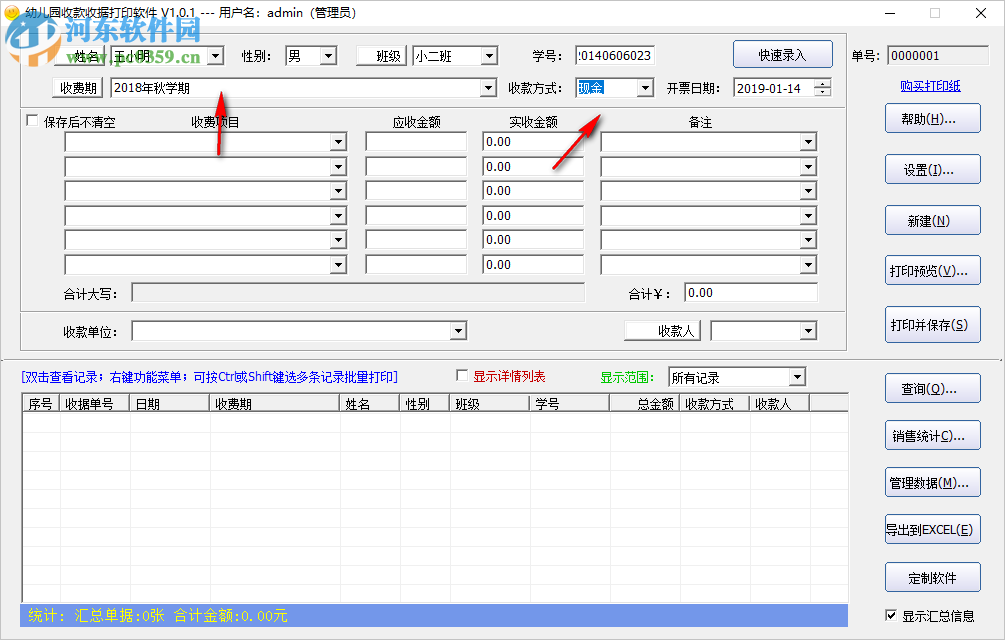Click first row 实收金额 field
The image size is (1005, 640).
tap(533, 142)
